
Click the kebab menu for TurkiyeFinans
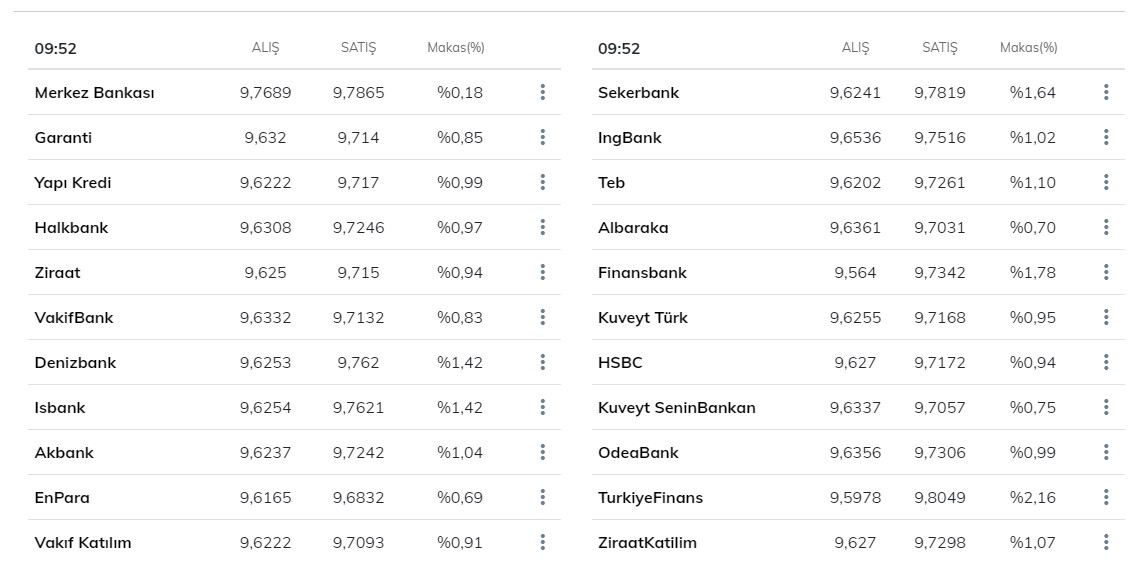tap(1106, 497)
